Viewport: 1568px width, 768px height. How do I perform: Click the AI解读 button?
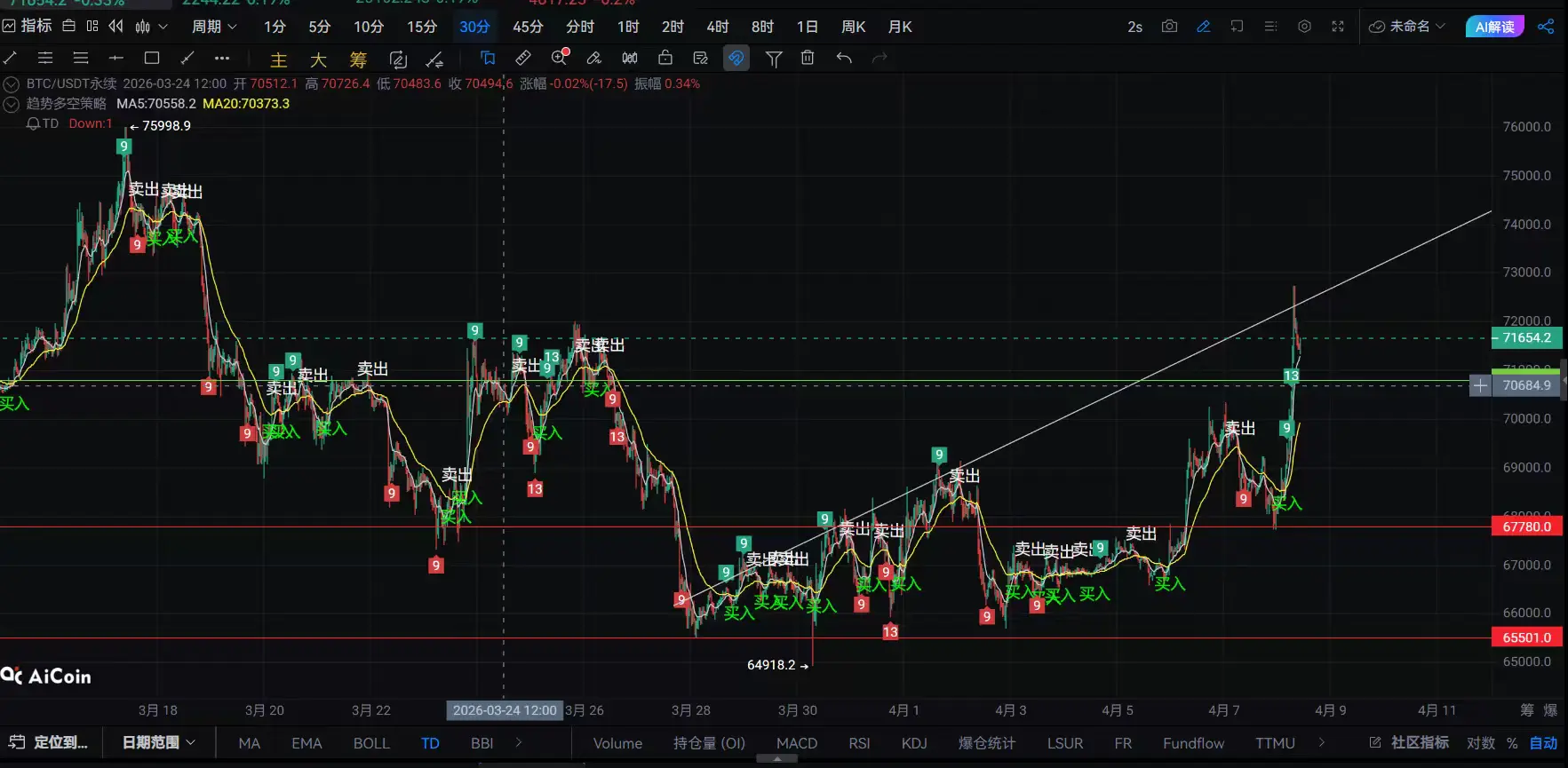click(x=1494, y=27)
